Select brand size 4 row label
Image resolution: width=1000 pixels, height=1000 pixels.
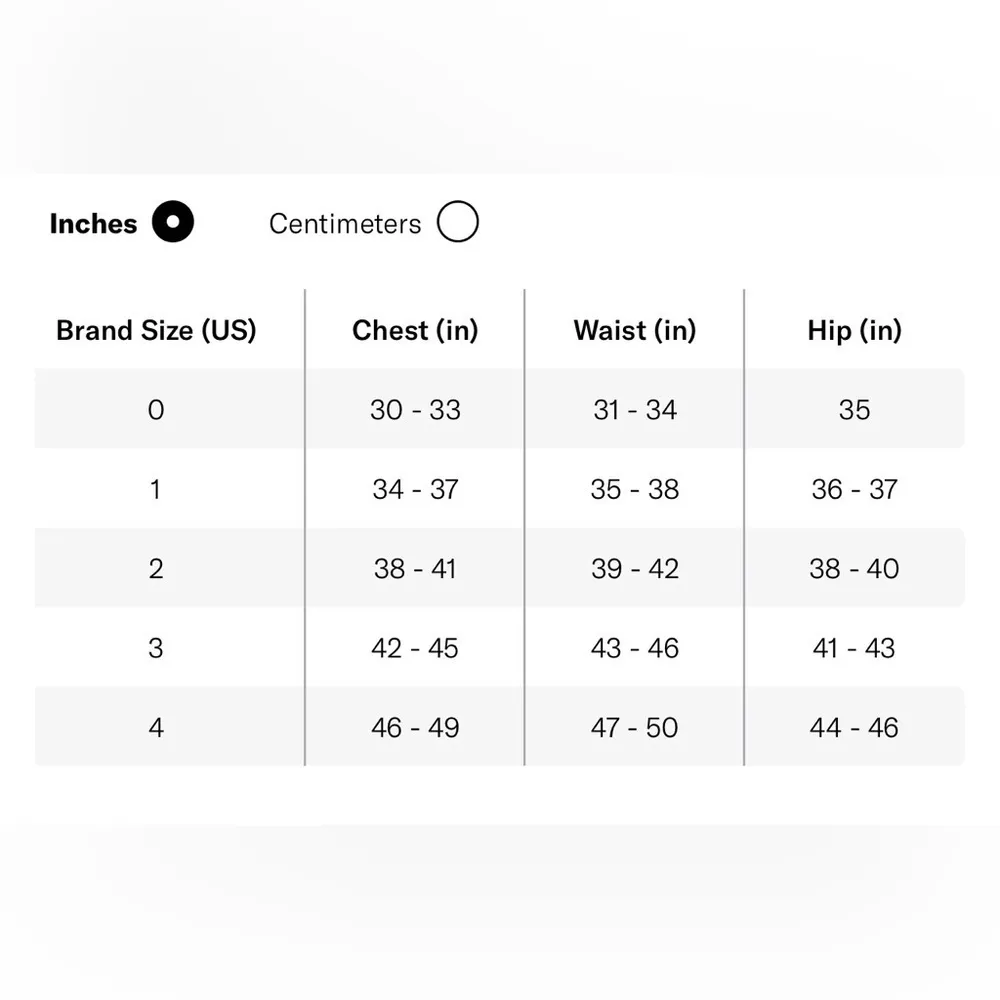[x=156, y=727]
